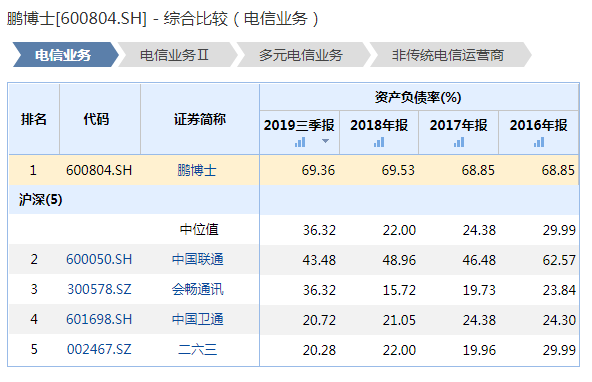Viewport: 592px width, 382px height.
Task: Select 中国联通's 62.57 value
Action: point(559,260)
